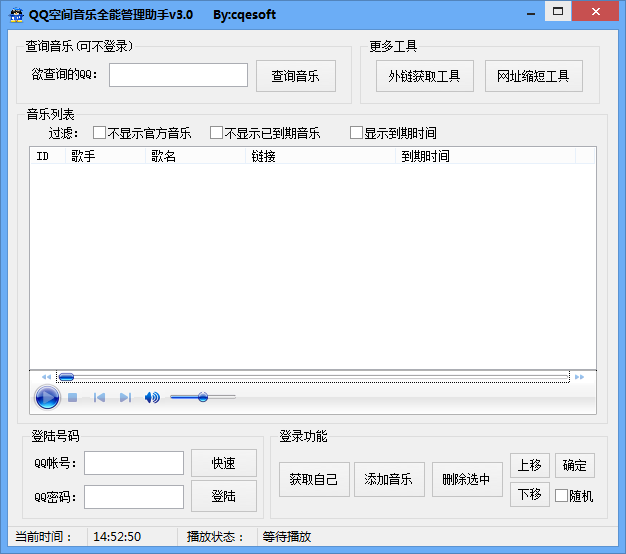The width and height of the screenshot is (626, 554).
Task: Enable 不显示官方音乐 filter checkbox
Action: coord(99,133)
